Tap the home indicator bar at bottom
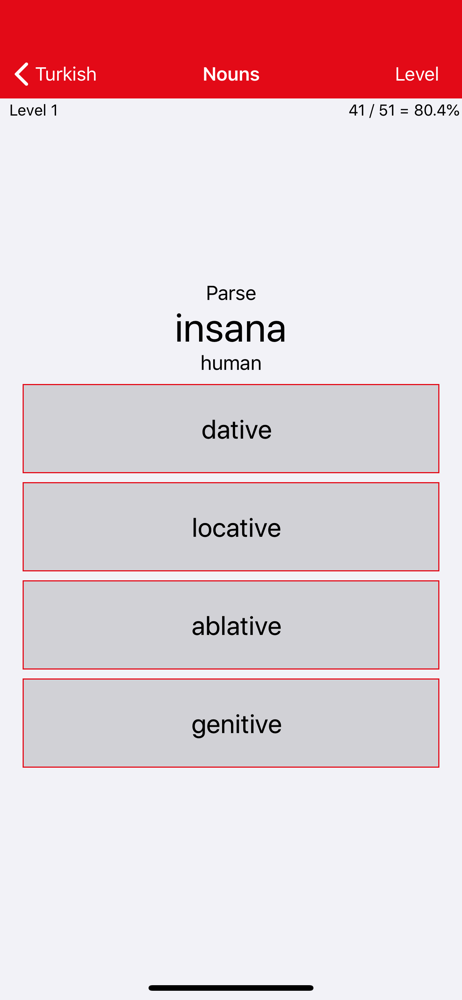This screenshot has height=1000, width=462. point(231,988)
